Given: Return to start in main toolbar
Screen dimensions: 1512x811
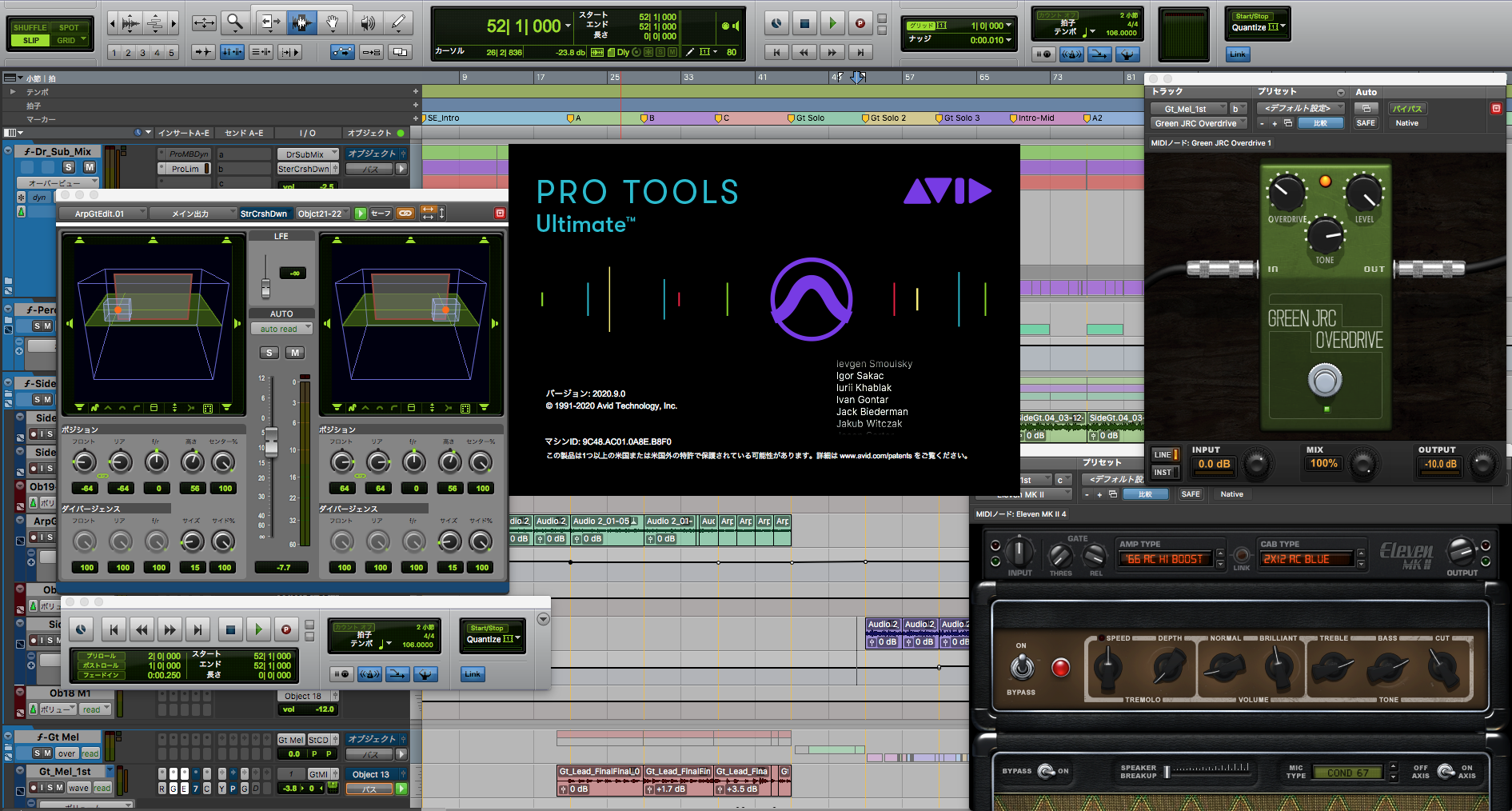Looking at the screenshot, I should (x=776, y=52).
